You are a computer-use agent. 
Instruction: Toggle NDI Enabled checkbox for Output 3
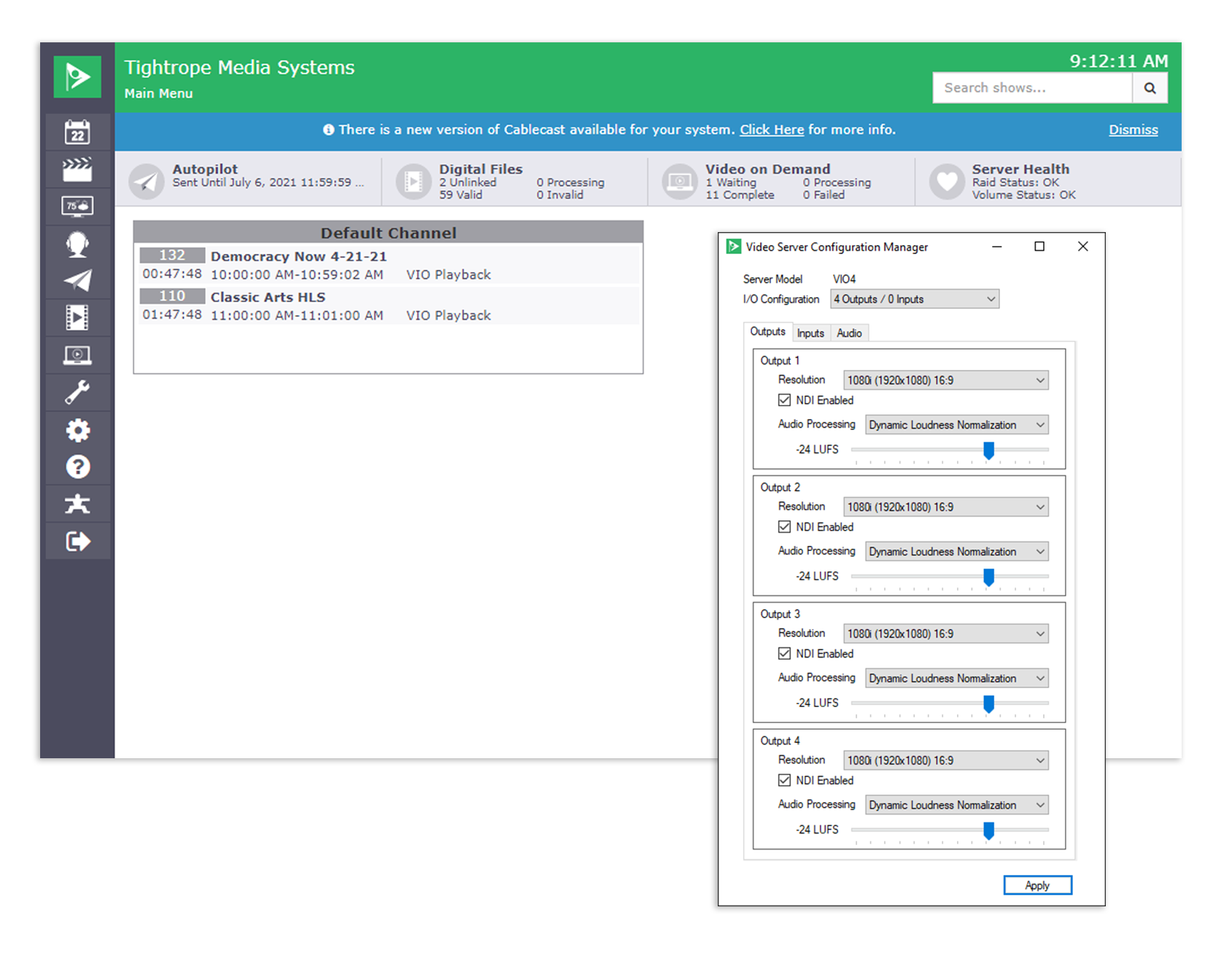pos(784,654)
